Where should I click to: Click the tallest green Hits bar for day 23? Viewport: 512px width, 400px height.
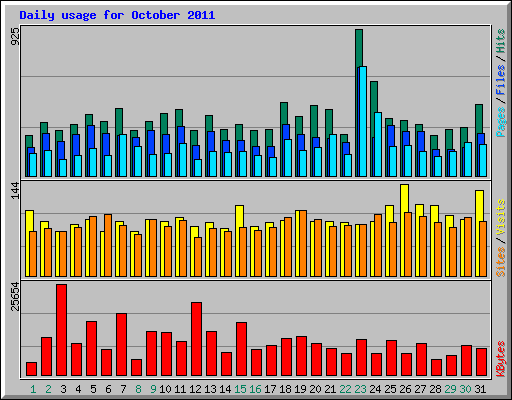(x=359, y=48)
